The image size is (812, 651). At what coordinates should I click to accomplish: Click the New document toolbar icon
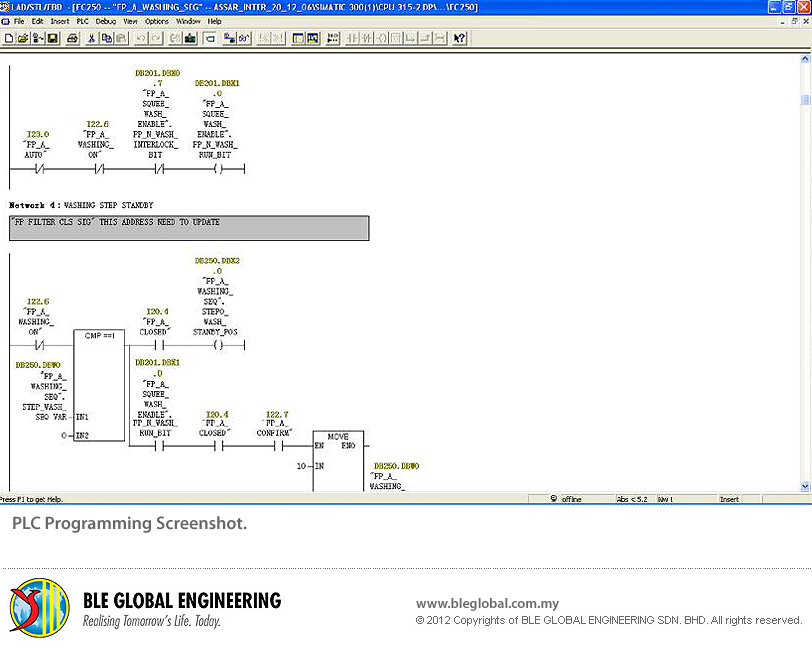[9, 38]
